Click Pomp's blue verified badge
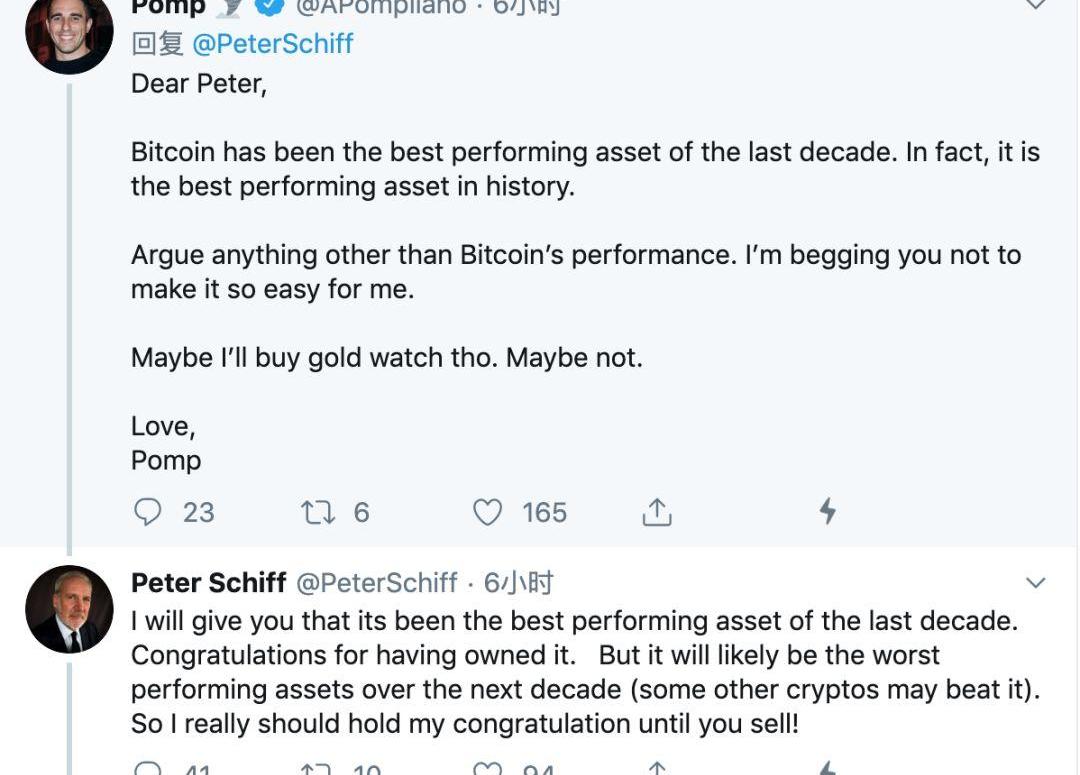1080x775 pixels. tap(270, 7)
